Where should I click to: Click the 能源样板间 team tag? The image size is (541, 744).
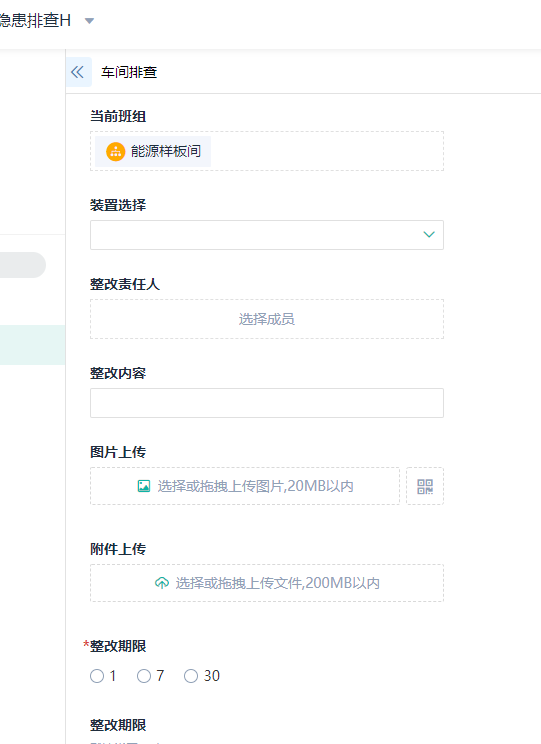pos(153,151)
